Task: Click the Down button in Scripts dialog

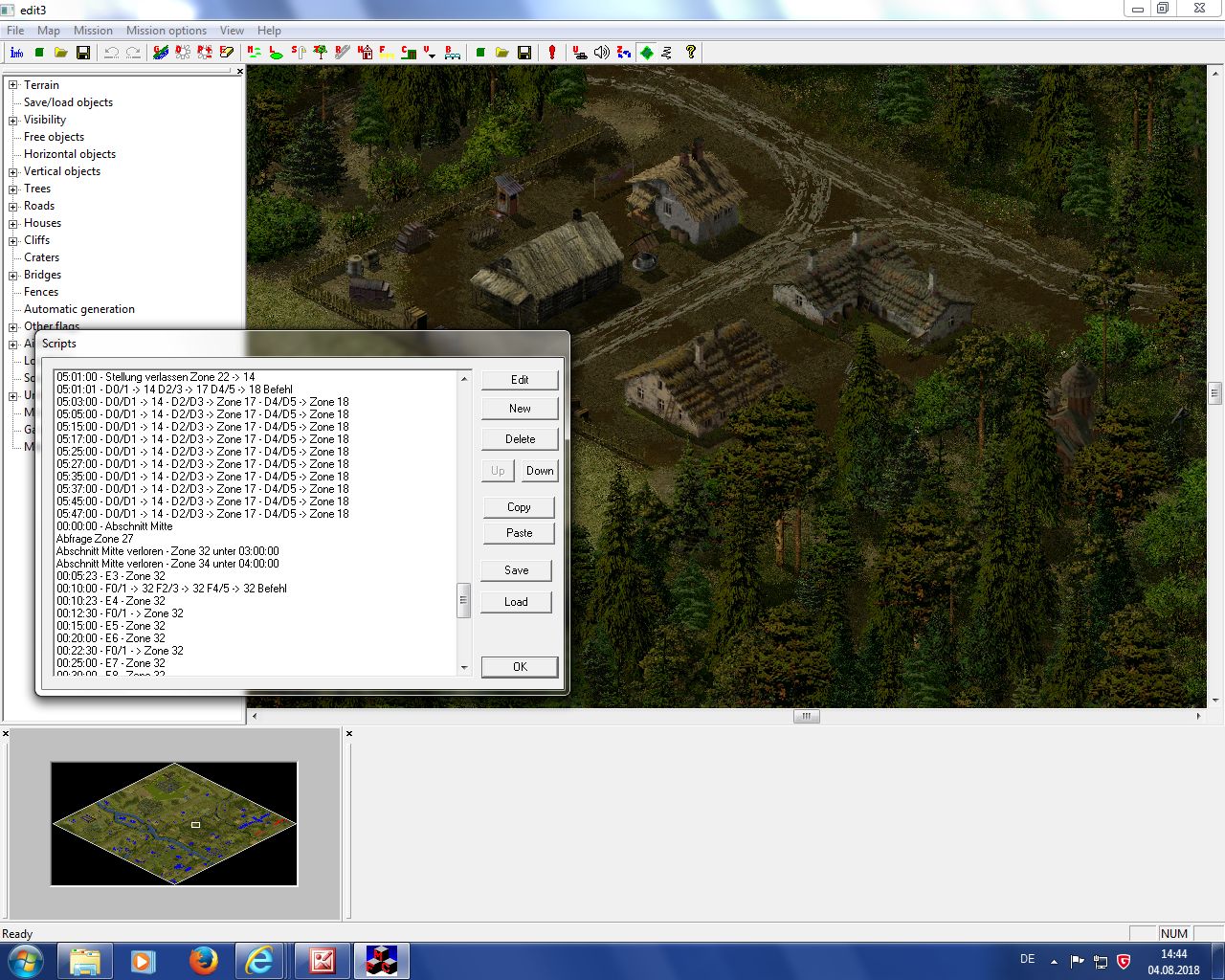Action: click(540, 471)
